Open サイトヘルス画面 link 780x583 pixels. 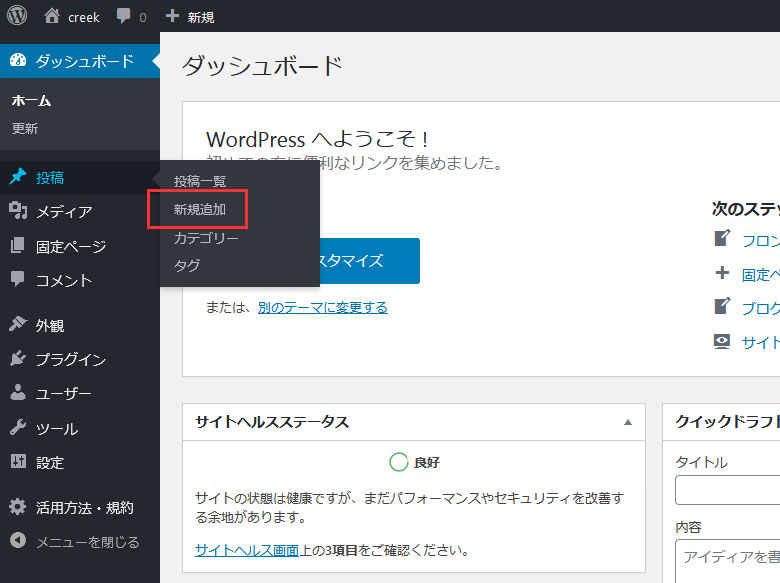pyautogui.click(x=247, y=550)
